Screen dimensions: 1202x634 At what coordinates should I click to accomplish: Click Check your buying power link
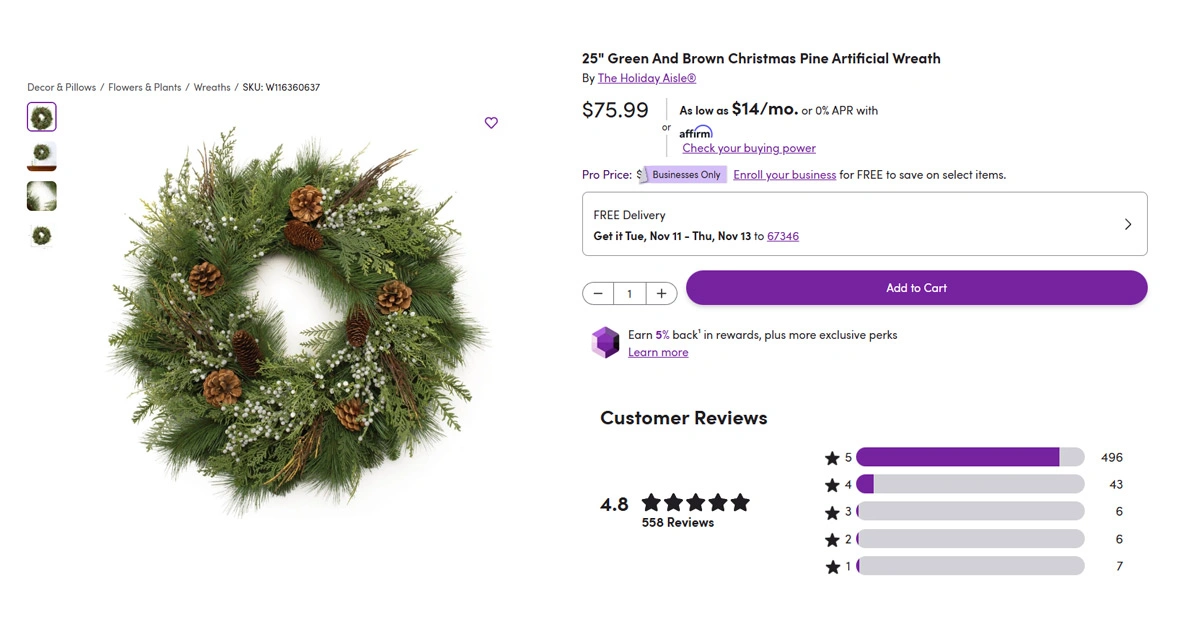coord(749,148)
